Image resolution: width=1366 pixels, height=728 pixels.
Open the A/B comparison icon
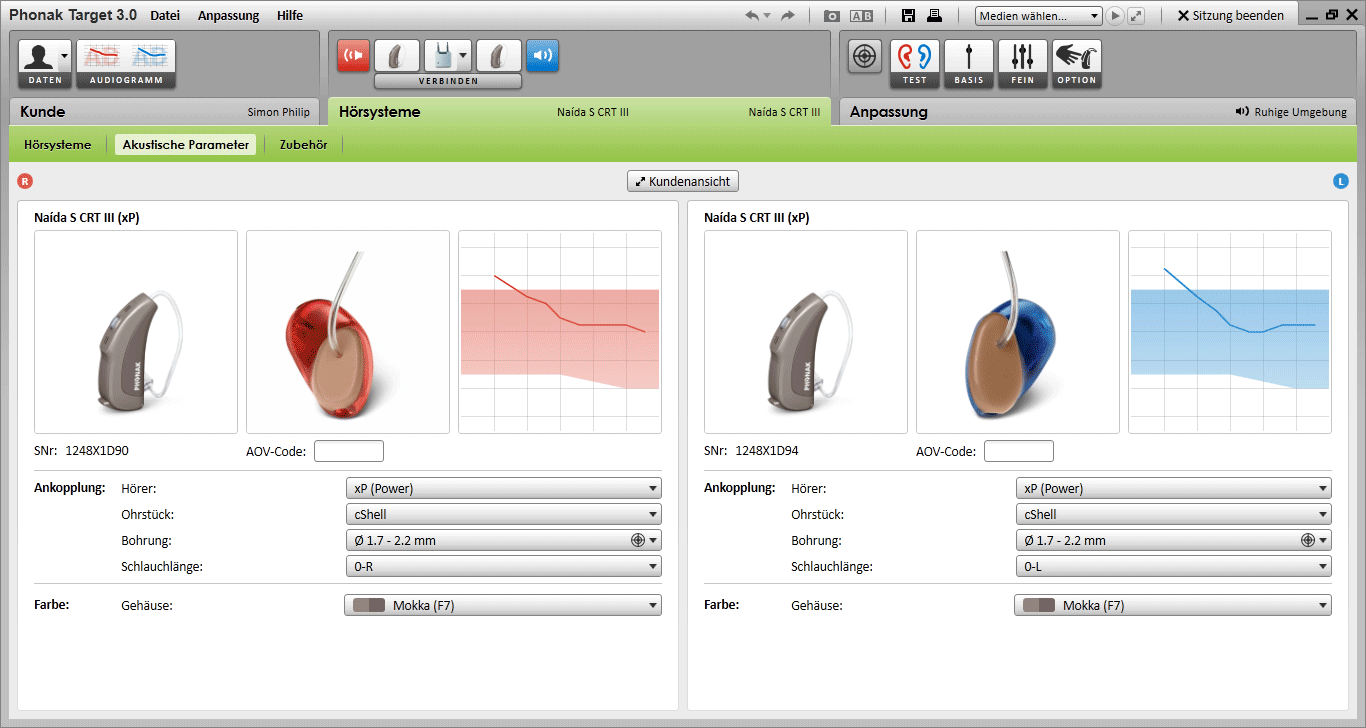click(x=860, y=16)
